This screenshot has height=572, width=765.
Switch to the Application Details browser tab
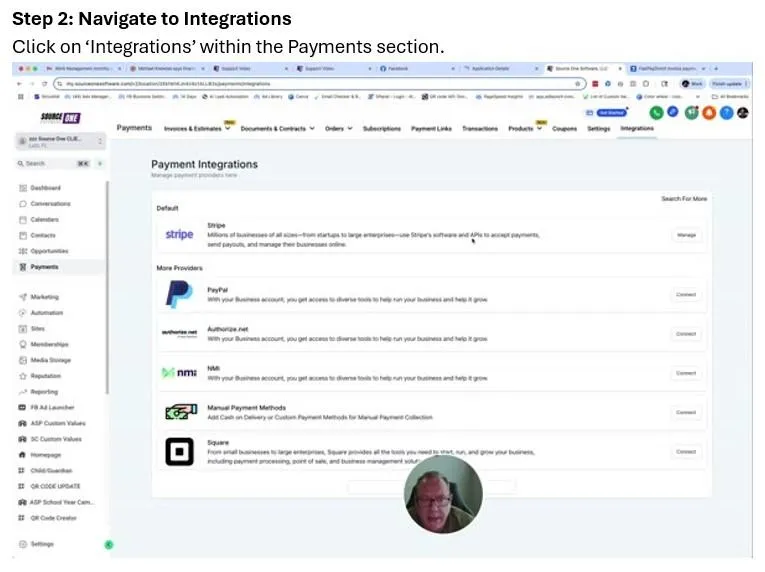[500, 69]
